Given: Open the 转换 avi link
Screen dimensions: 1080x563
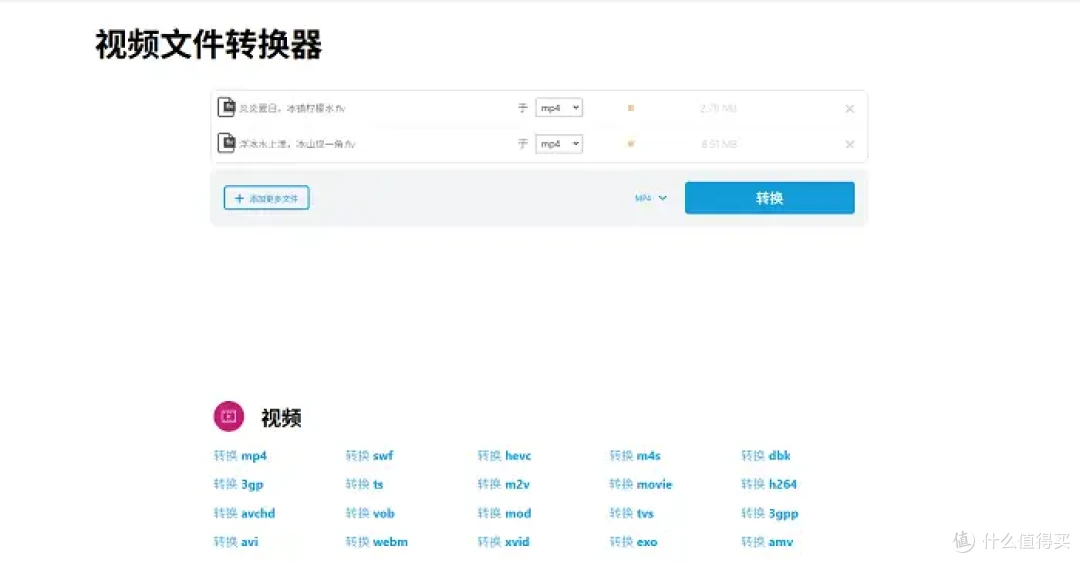Looking at the screenshot, I should click(x=236, y=542).
